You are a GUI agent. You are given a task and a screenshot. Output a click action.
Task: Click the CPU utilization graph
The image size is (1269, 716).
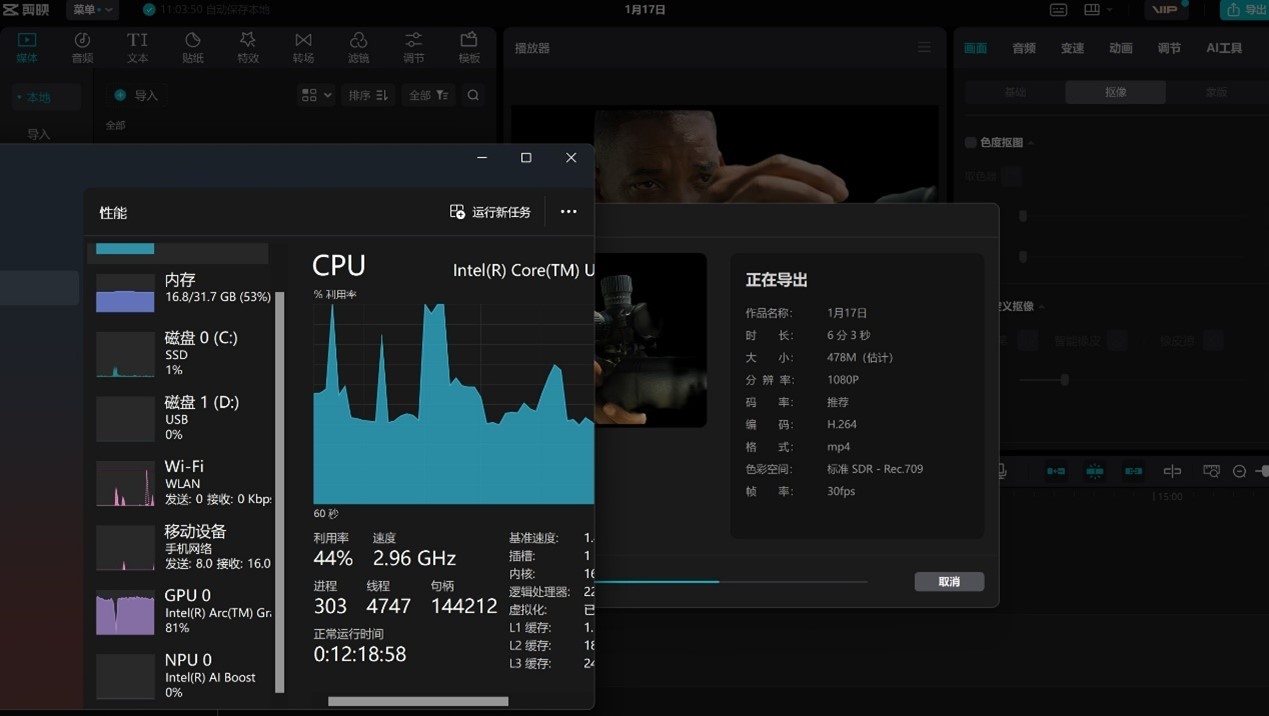[453, 404]
